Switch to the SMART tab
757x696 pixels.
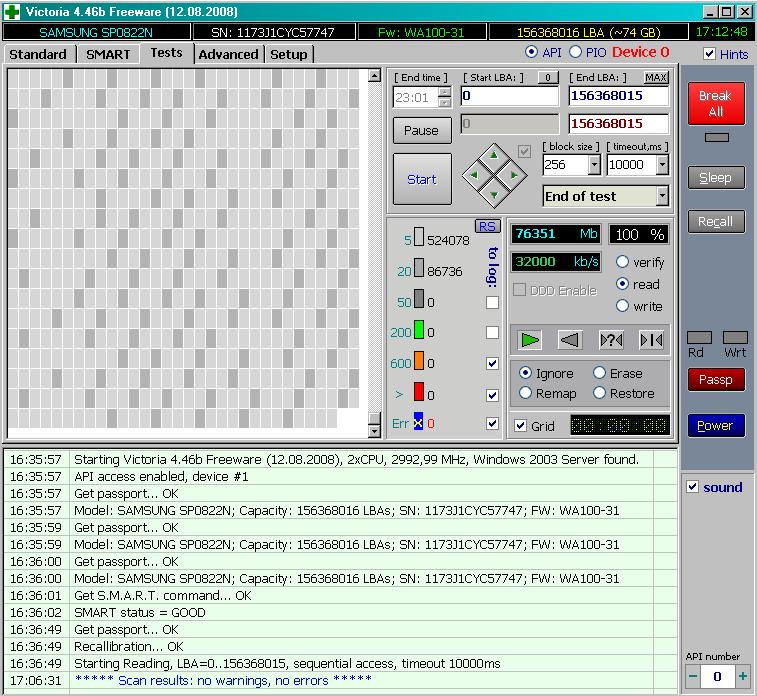pos(108,54)
